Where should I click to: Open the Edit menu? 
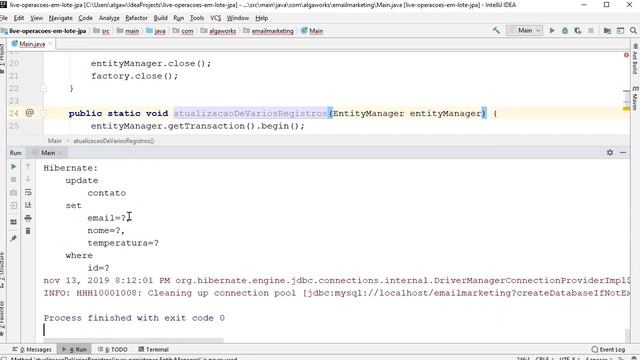pyautogui.click(x=19, y=18)
